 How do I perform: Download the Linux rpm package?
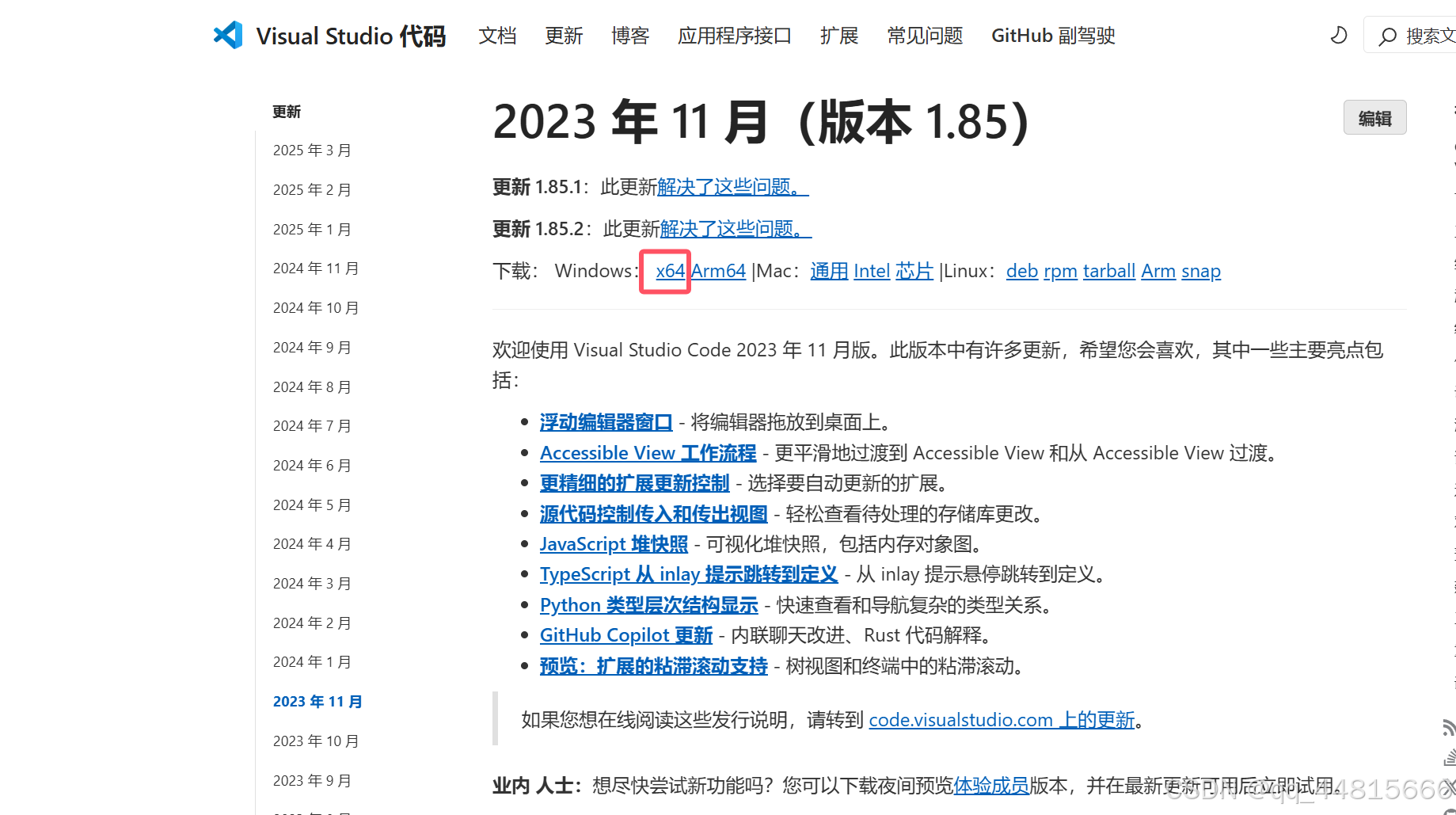[1060, 271]
